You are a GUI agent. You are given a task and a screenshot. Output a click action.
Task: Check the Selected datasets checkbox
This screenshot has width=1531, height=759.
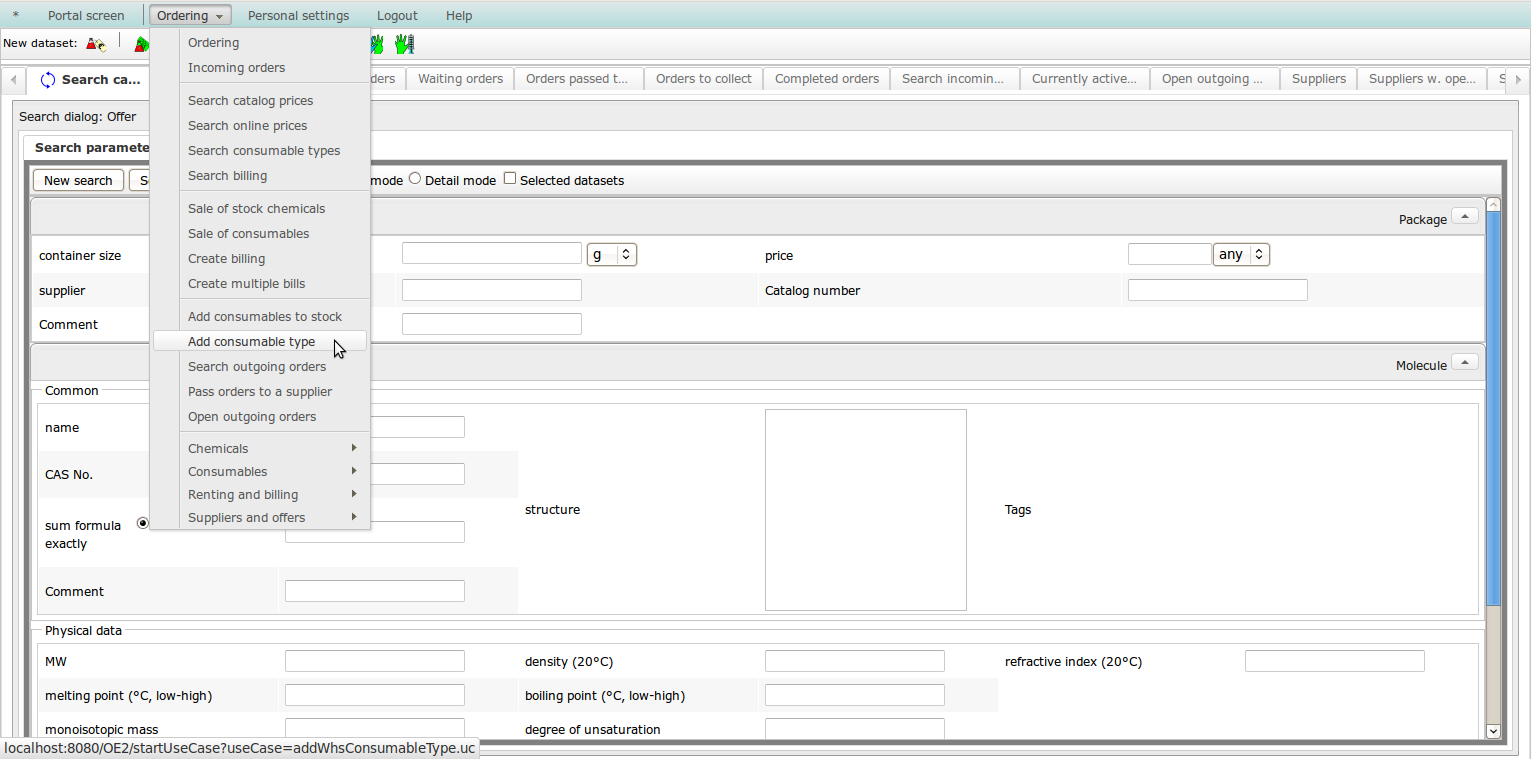click(x=510, y=179)
